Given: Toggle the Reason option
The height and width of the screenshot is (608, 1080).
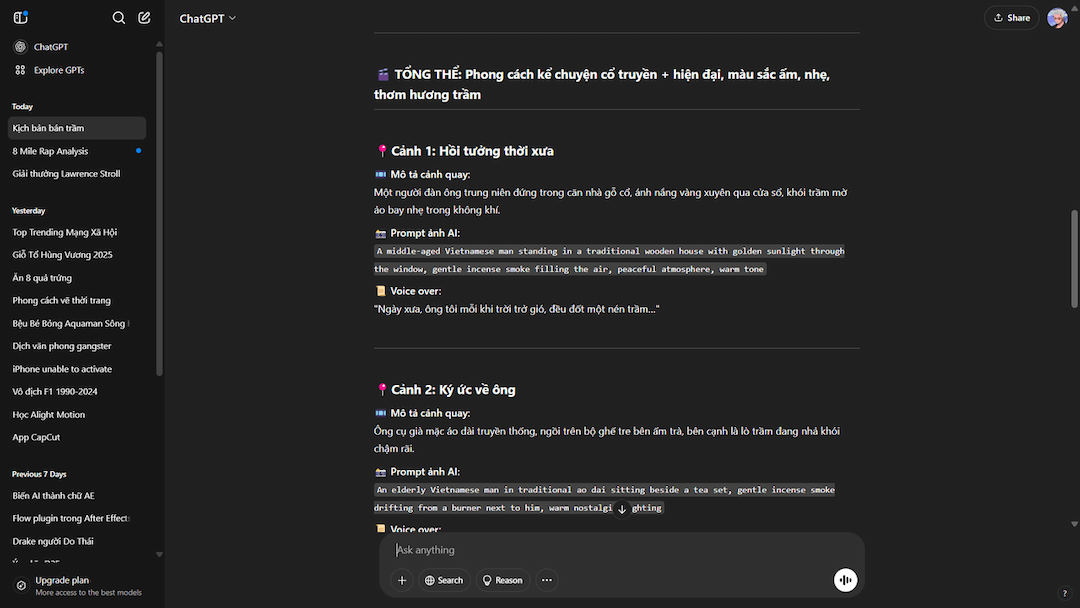Looking at the screenshot, I should point(502,580).
